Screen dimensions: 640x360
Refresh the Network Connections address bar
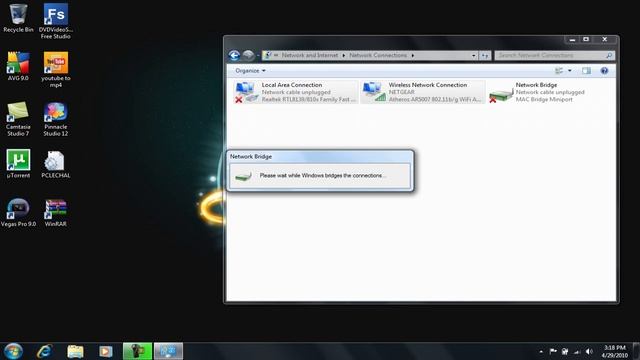pyautogui.click(x=484, y=56)
